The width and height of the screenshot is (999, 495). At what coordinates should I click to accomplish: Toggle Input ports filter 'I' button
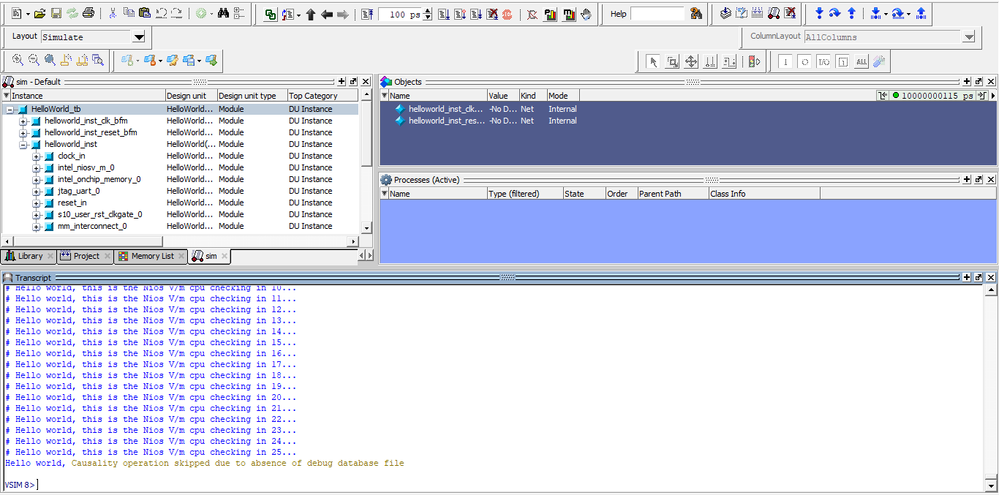click(x=786, y=61)
